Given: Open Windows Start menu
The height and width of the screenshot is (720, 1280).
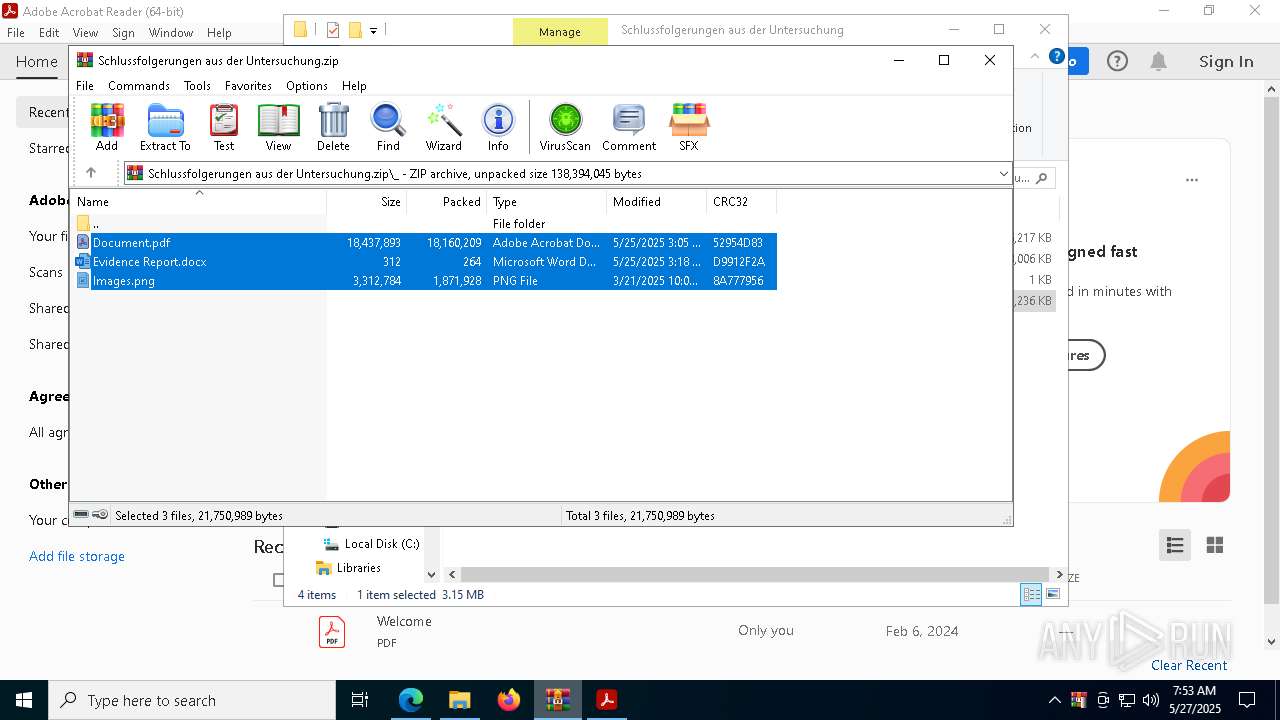Looking at the screenshot, I should coord(23,700).
